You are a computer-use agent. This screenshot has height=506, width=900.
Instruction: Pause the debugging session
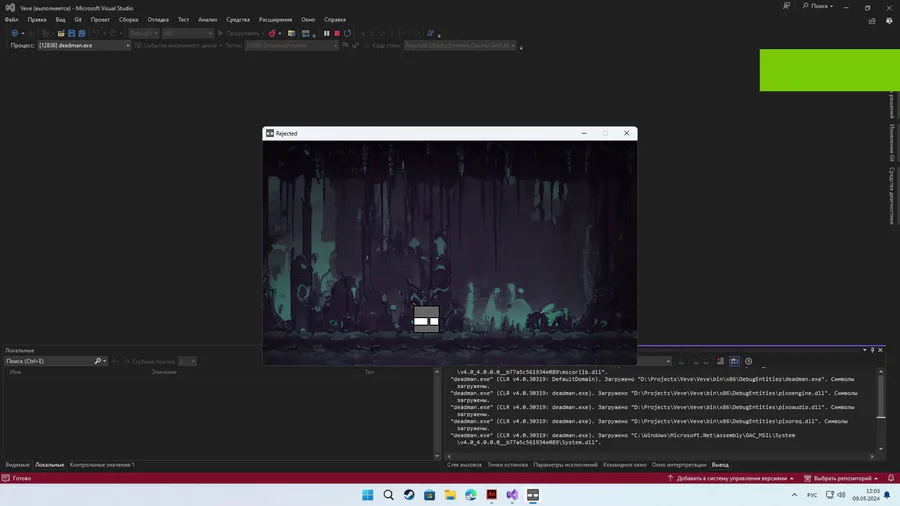click(327, 33)
